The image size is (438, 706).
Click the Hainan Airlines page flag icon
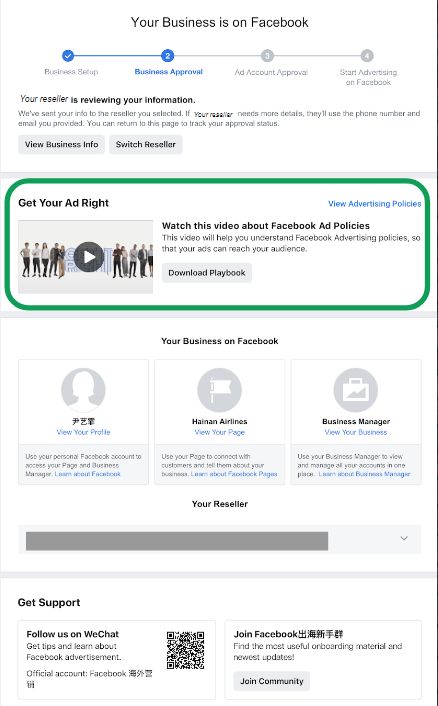[x=220, y=390]
